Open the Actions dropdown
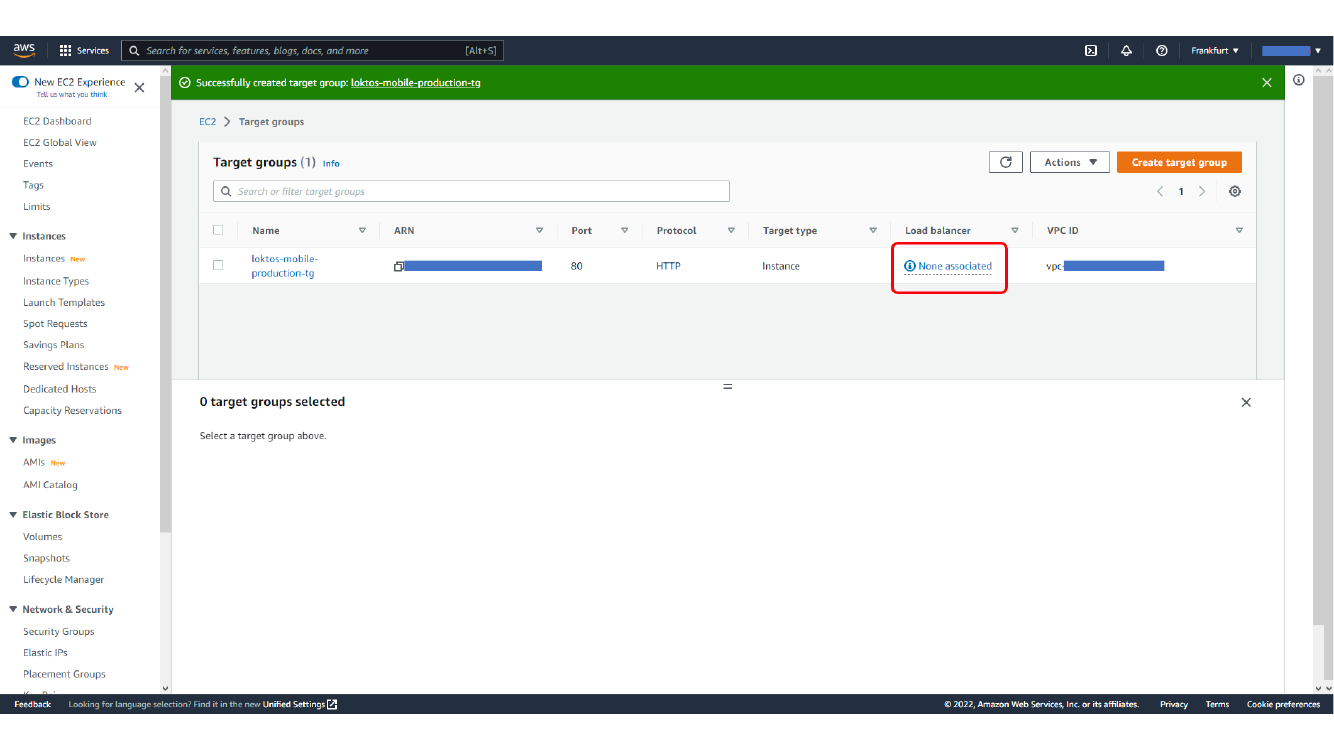 [1070, 162]
